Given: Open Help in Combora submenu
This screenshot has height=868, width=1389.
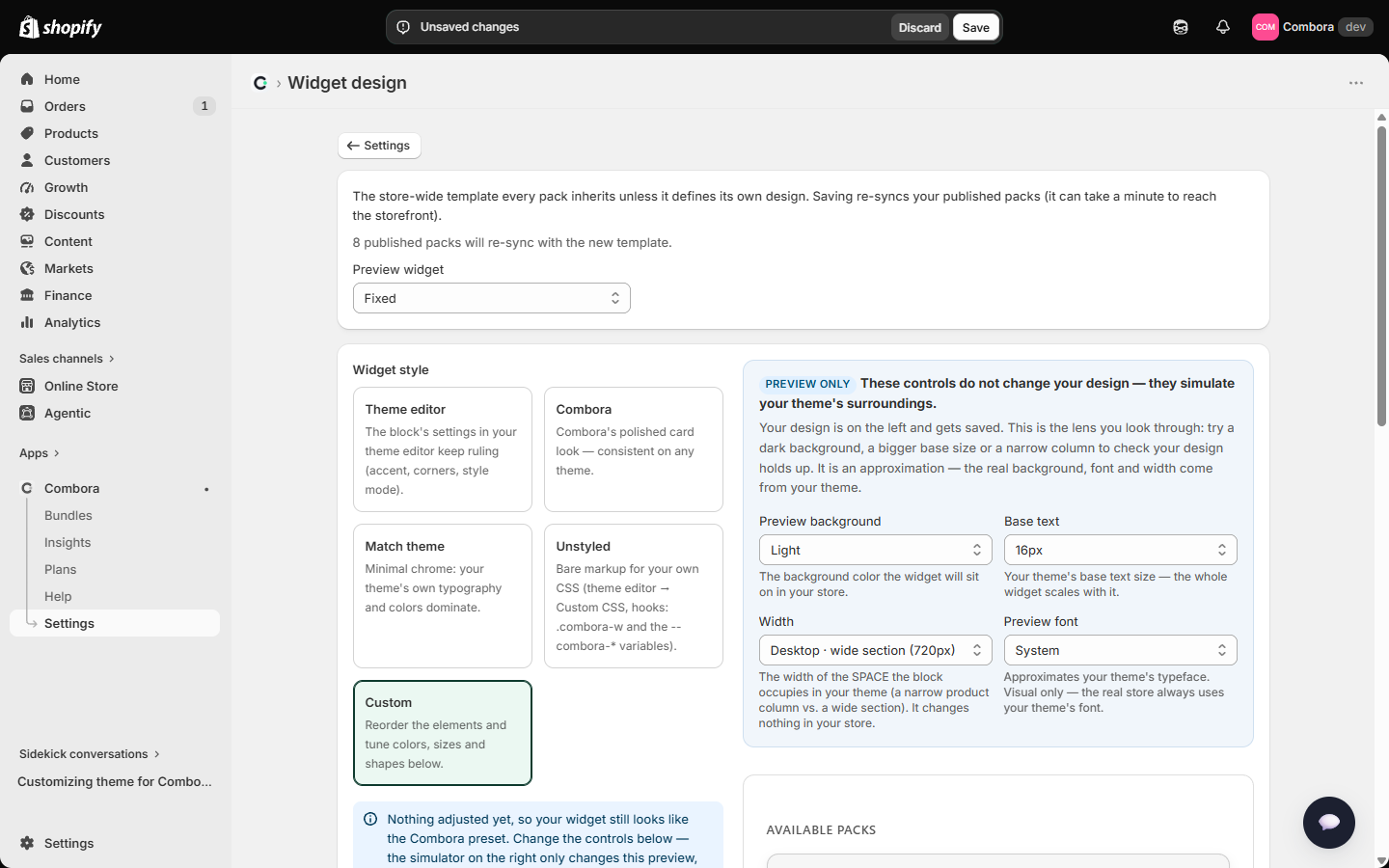Looking at the screenshot, I should tap(58, 597).
